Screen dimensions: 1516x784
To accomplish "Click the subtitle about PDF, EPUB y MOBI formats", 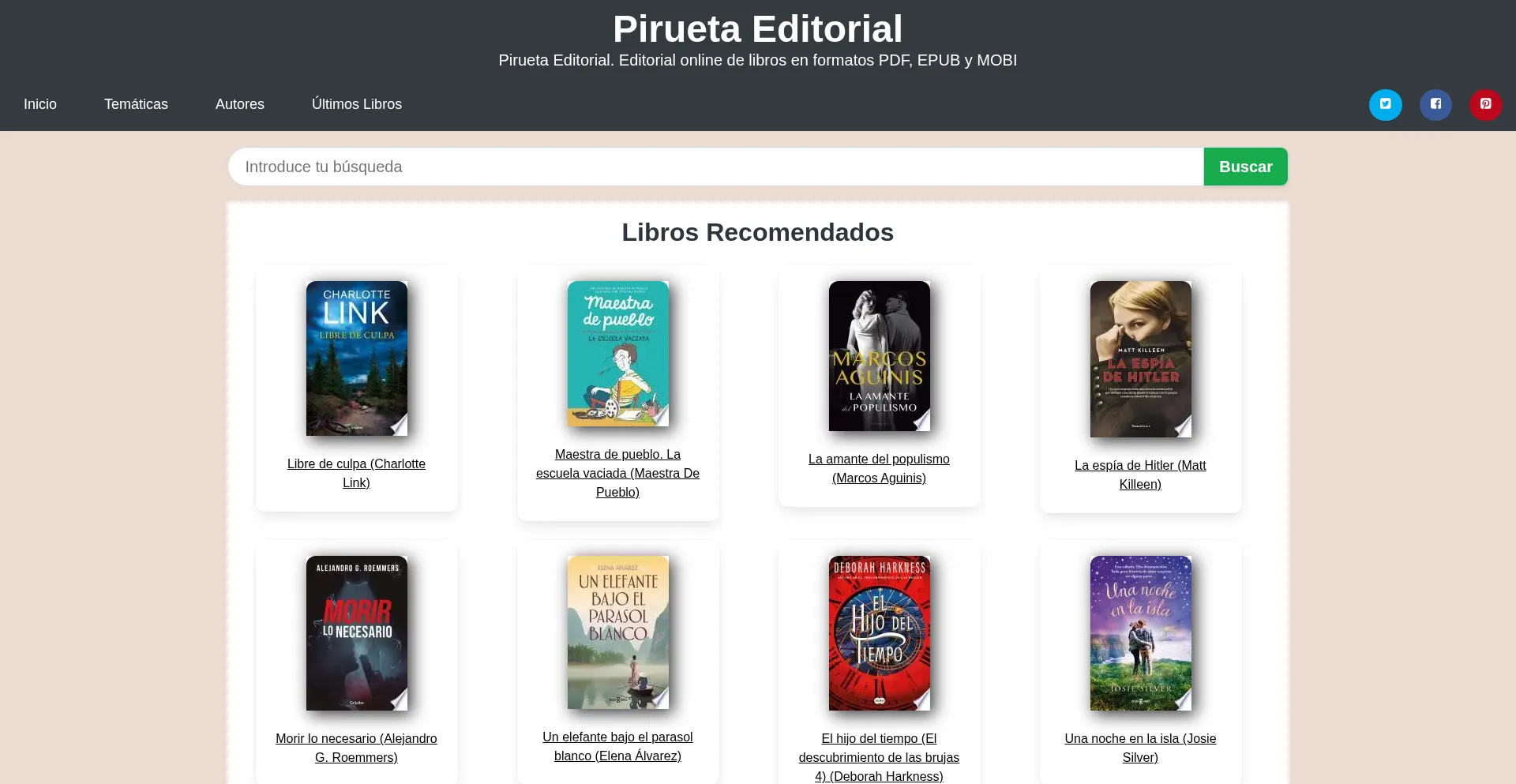I will [x=758, y=60].
